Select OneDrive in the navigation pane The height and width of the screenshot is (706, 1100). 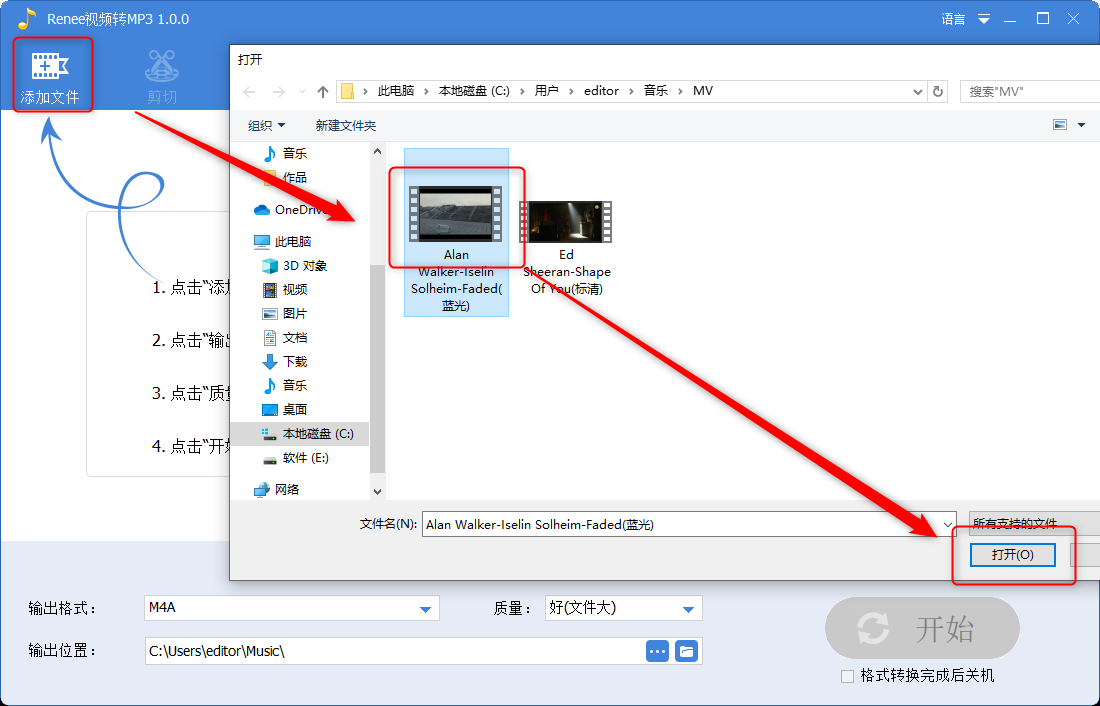(x=292, y=210)
